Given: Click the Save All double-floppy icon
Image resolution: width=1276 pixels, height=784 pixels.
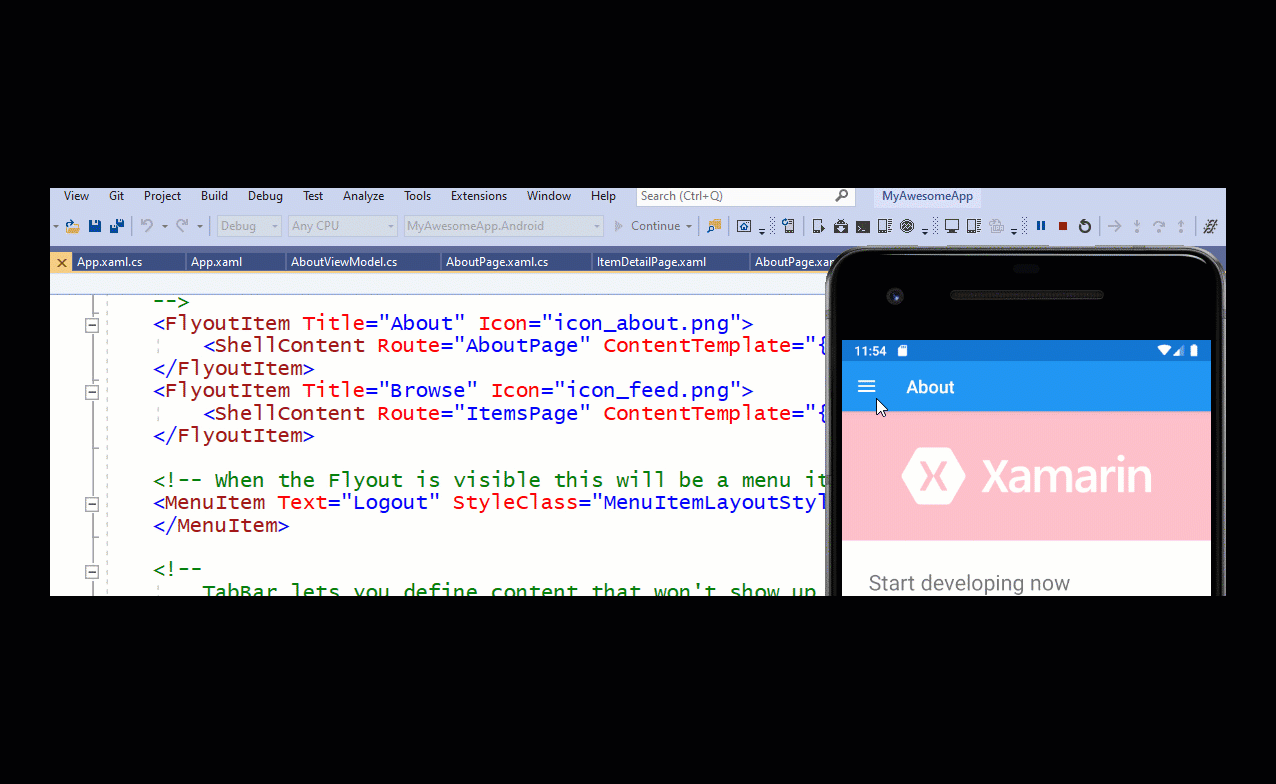Looking at the screenshot, I should pyautogui.click(x=117, y=226).
